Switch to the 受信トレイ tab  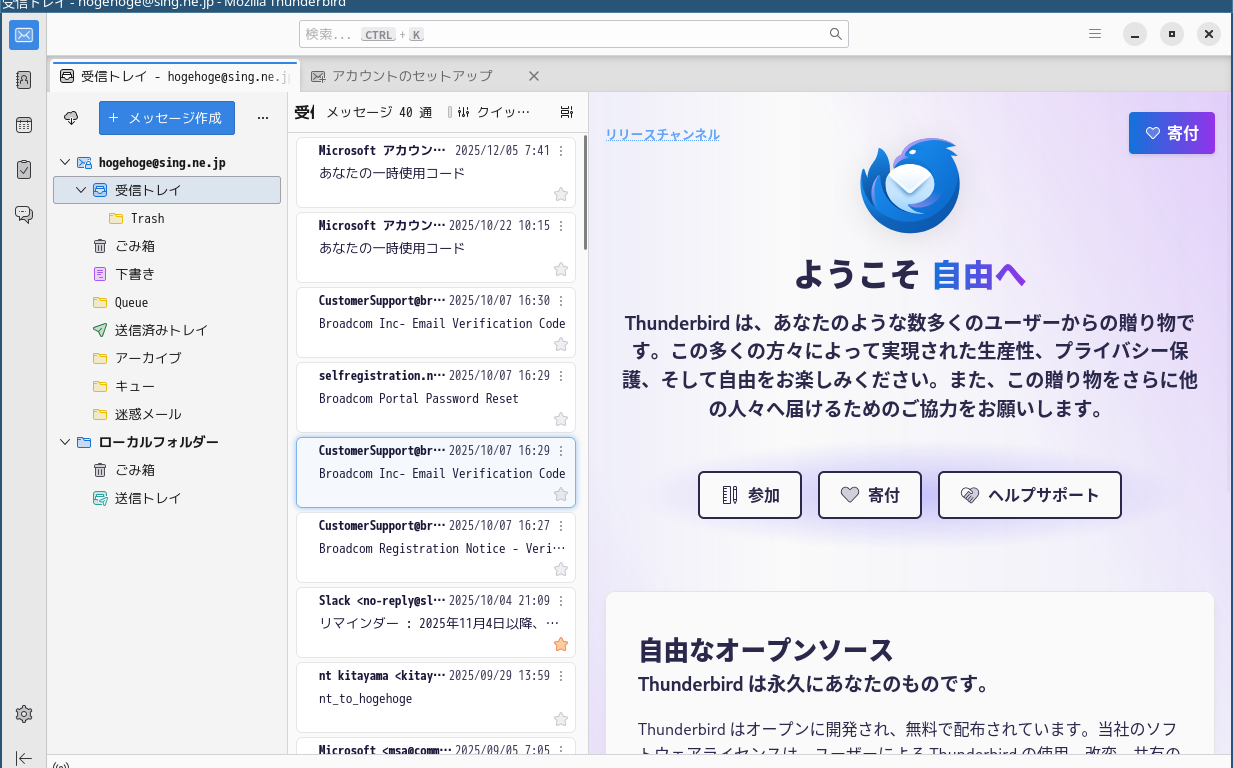(x=174, y=76)
